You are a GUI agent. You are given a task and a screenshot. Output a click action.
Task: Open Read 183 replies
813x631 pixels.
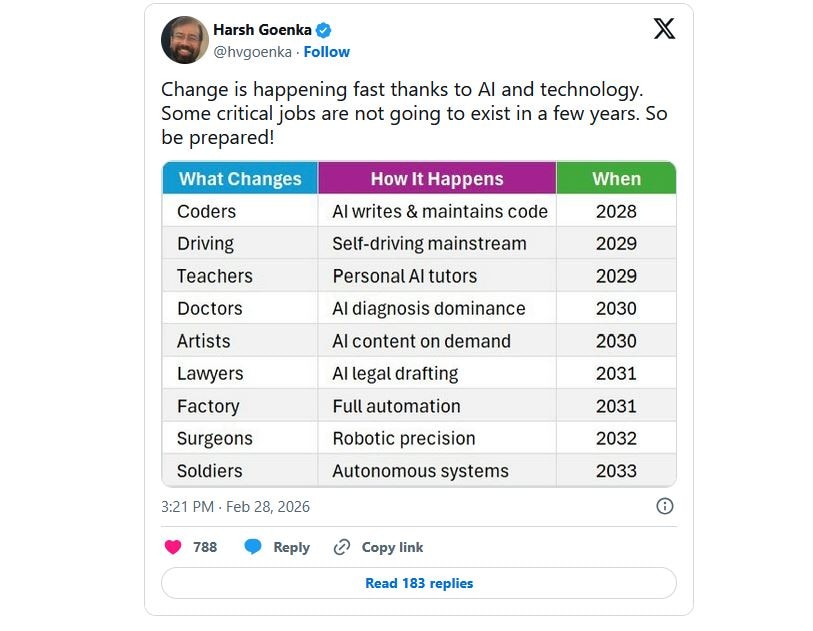pos(420,583)
